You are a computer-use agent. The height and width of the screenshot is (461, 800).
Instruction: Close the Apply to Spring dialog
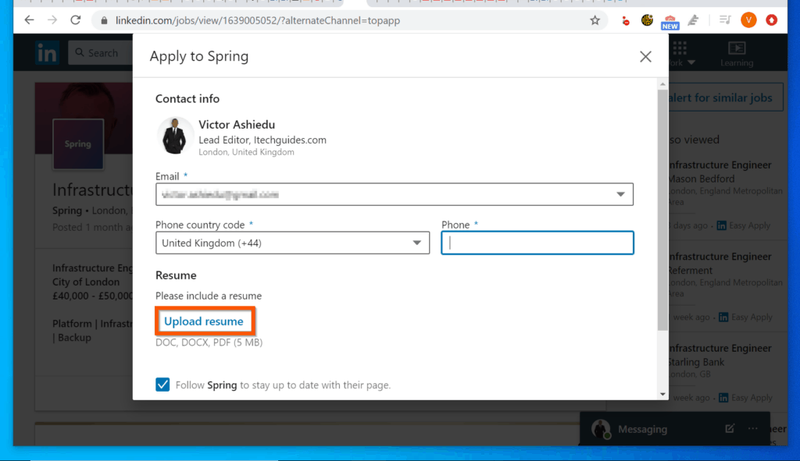pos(645,57)
